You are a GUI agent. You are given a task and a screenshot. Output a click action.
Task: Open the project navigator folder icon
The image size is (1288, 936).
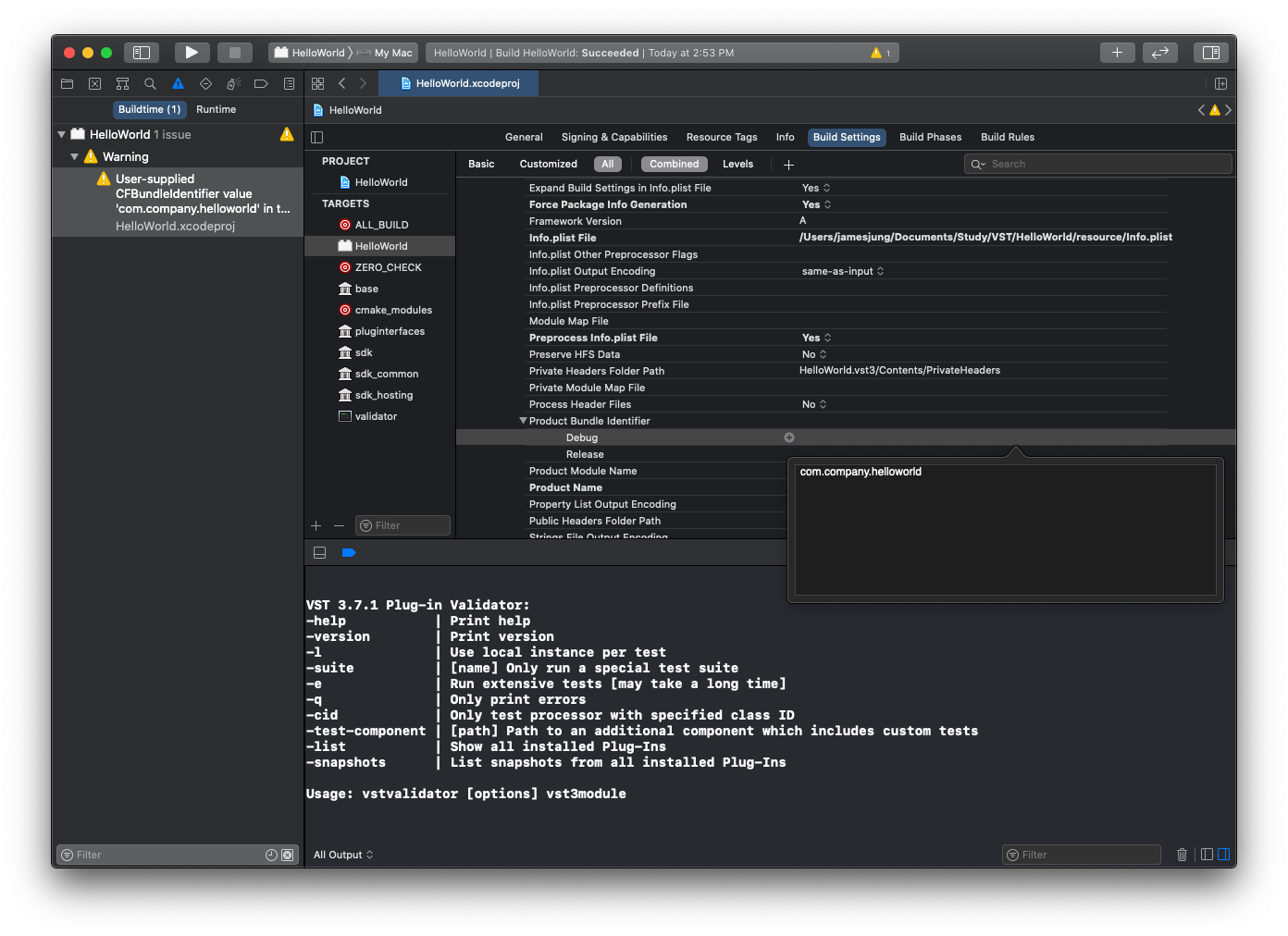click(x=68, y=83)
